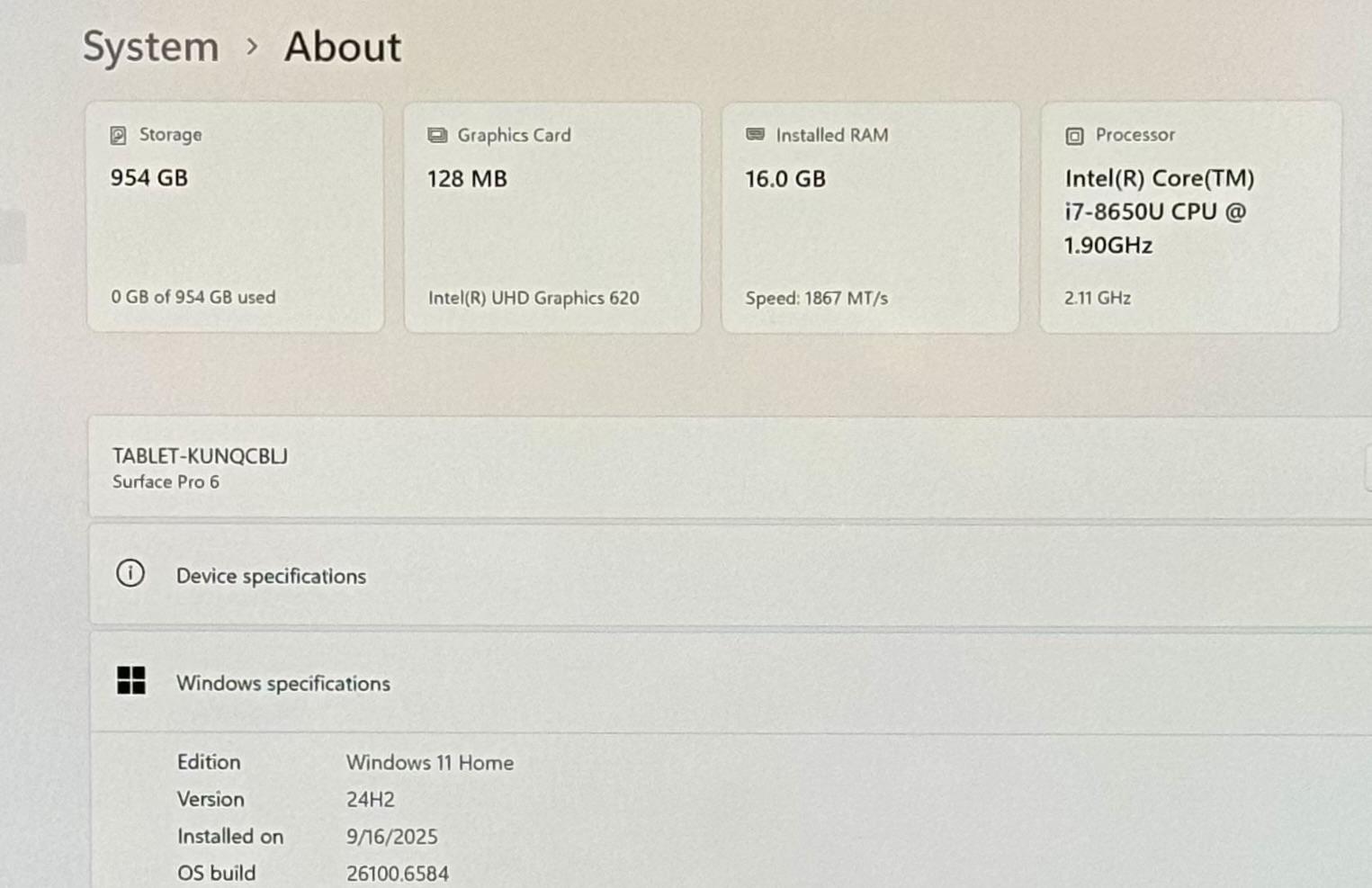Image resolution: width=1372 pixels, height=888 pixels.
Task: Expand Device specifications section
Action: (731, 575)
